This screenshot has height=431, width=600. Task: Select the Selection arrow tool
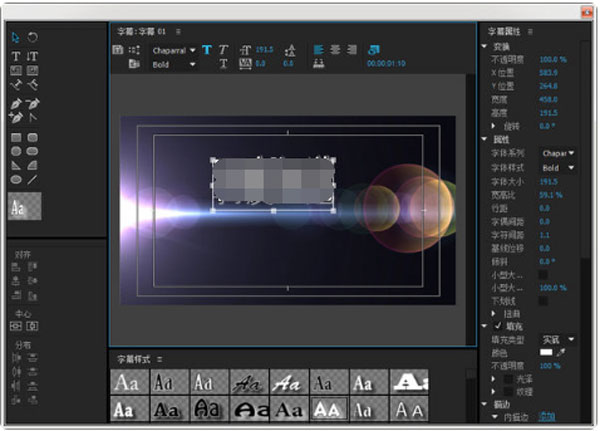pos(16,37)
